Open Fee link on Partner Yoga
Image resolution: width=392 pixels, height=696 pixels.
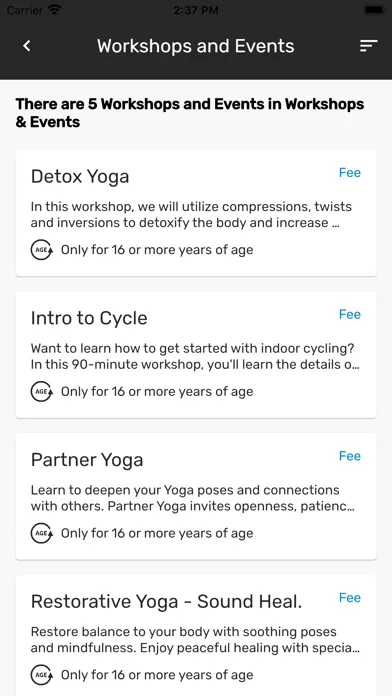click(x=350, y=456)
